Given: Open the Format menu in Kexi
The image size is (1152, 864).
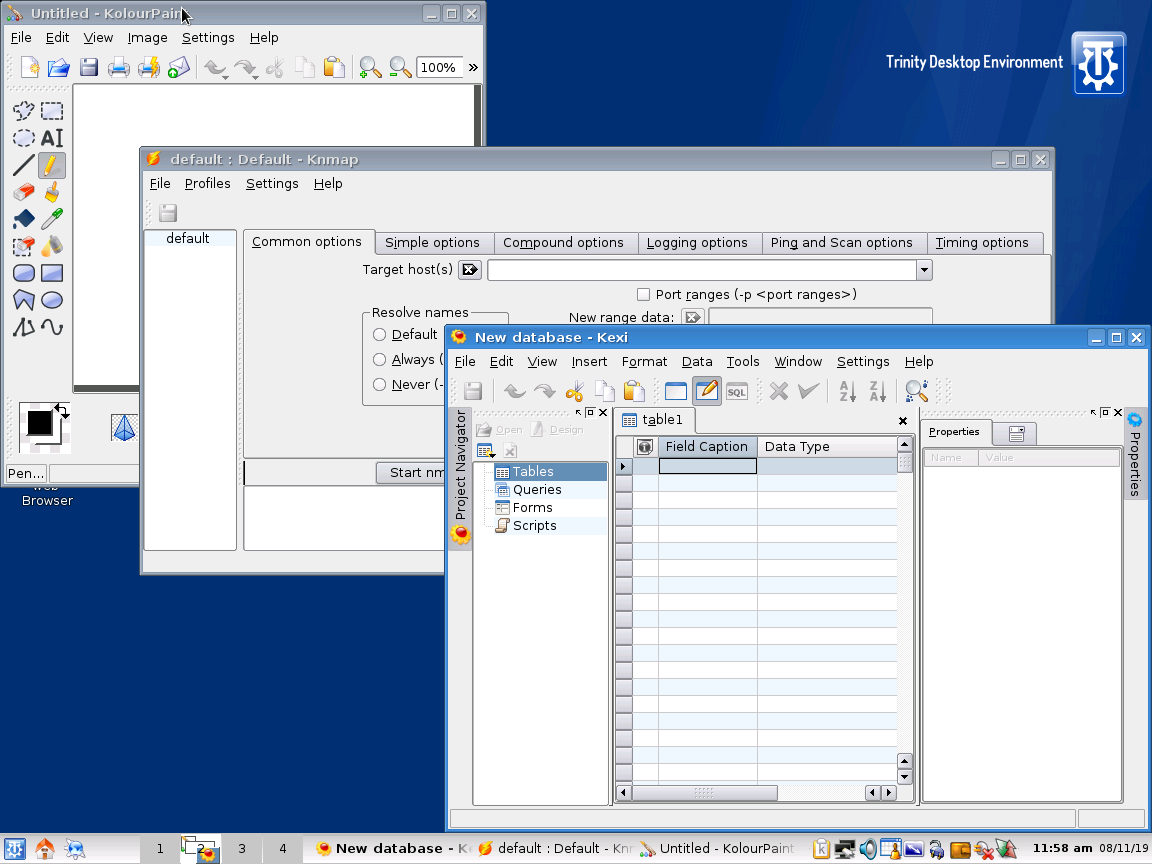Looking at the screenshot, I should pyautogui.click(x=644, y=361).
